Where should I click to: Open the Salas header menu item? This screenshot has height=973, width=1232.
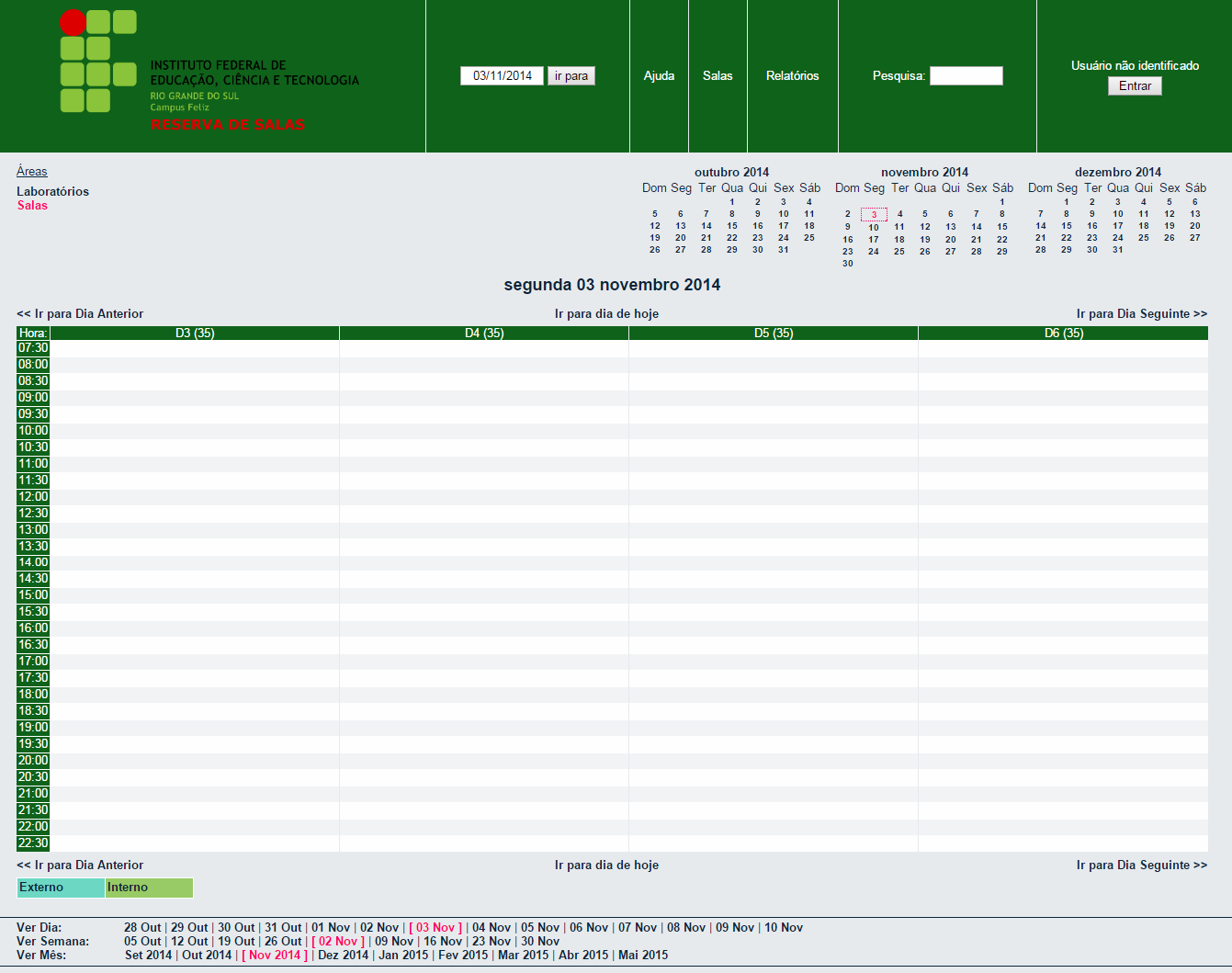(718, 75)
